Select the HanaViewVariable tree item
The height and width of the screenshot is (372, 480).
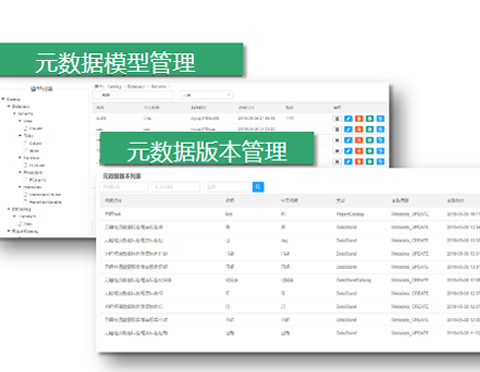click(x=45, y=202)
